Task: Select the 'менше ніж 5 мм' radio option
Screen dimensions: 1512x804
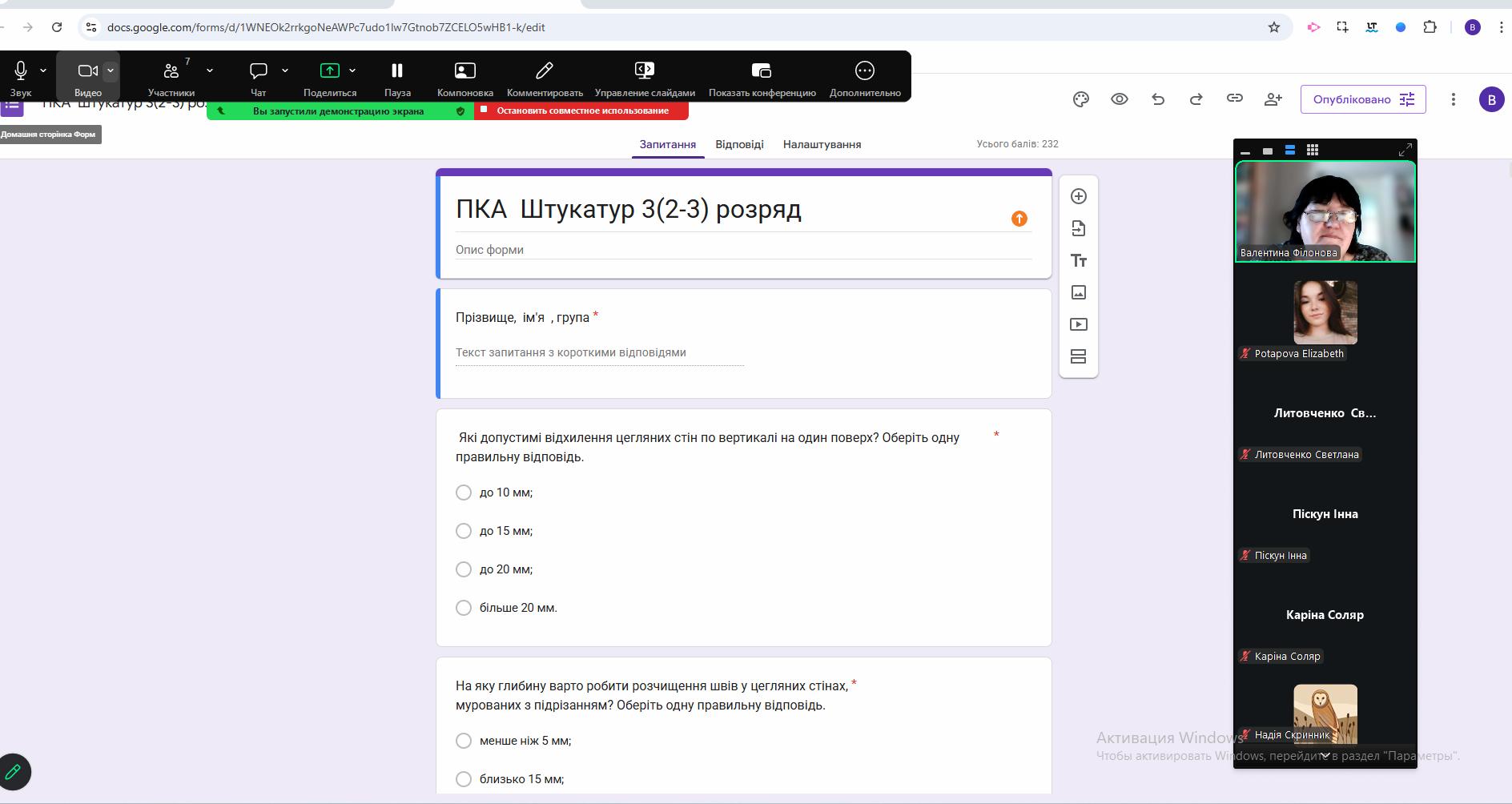Action: click(x=464, y=741)
